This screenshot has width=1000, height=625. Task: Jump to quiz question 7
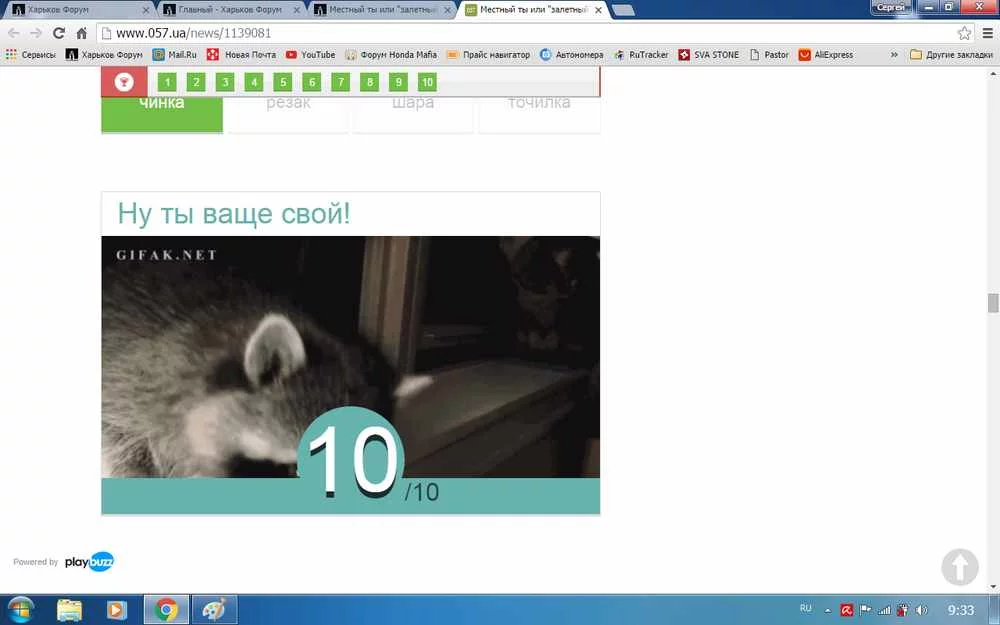click(341, 82)
